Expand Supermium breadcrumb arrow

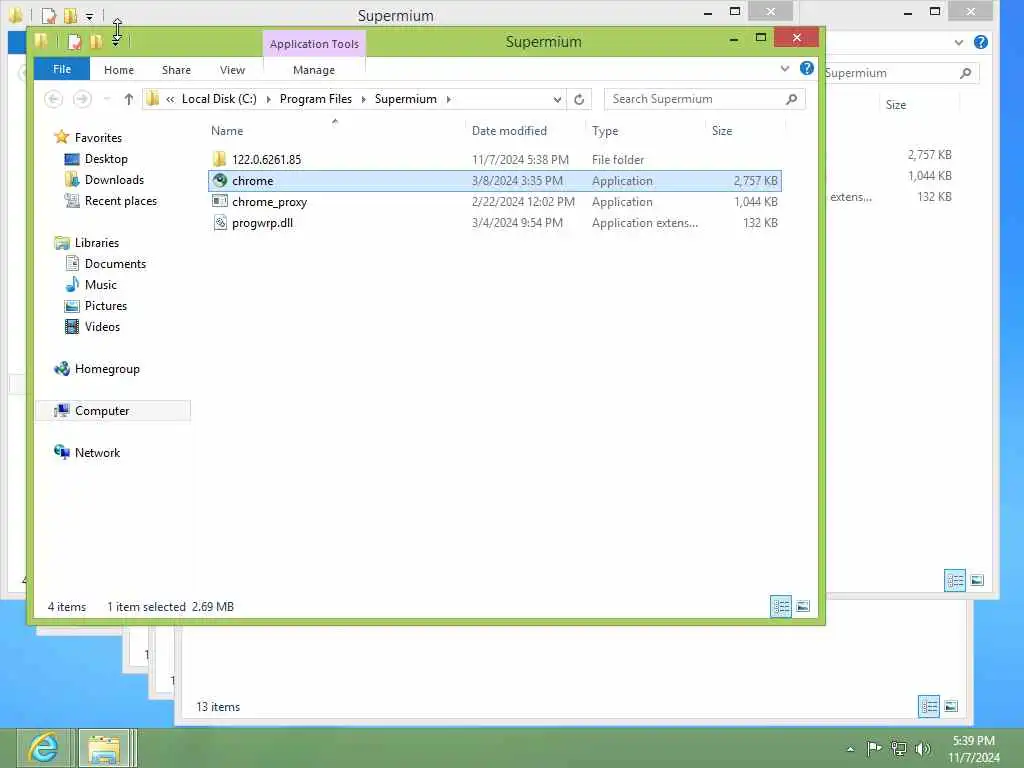pyautogui.click(x=449, y=99)
